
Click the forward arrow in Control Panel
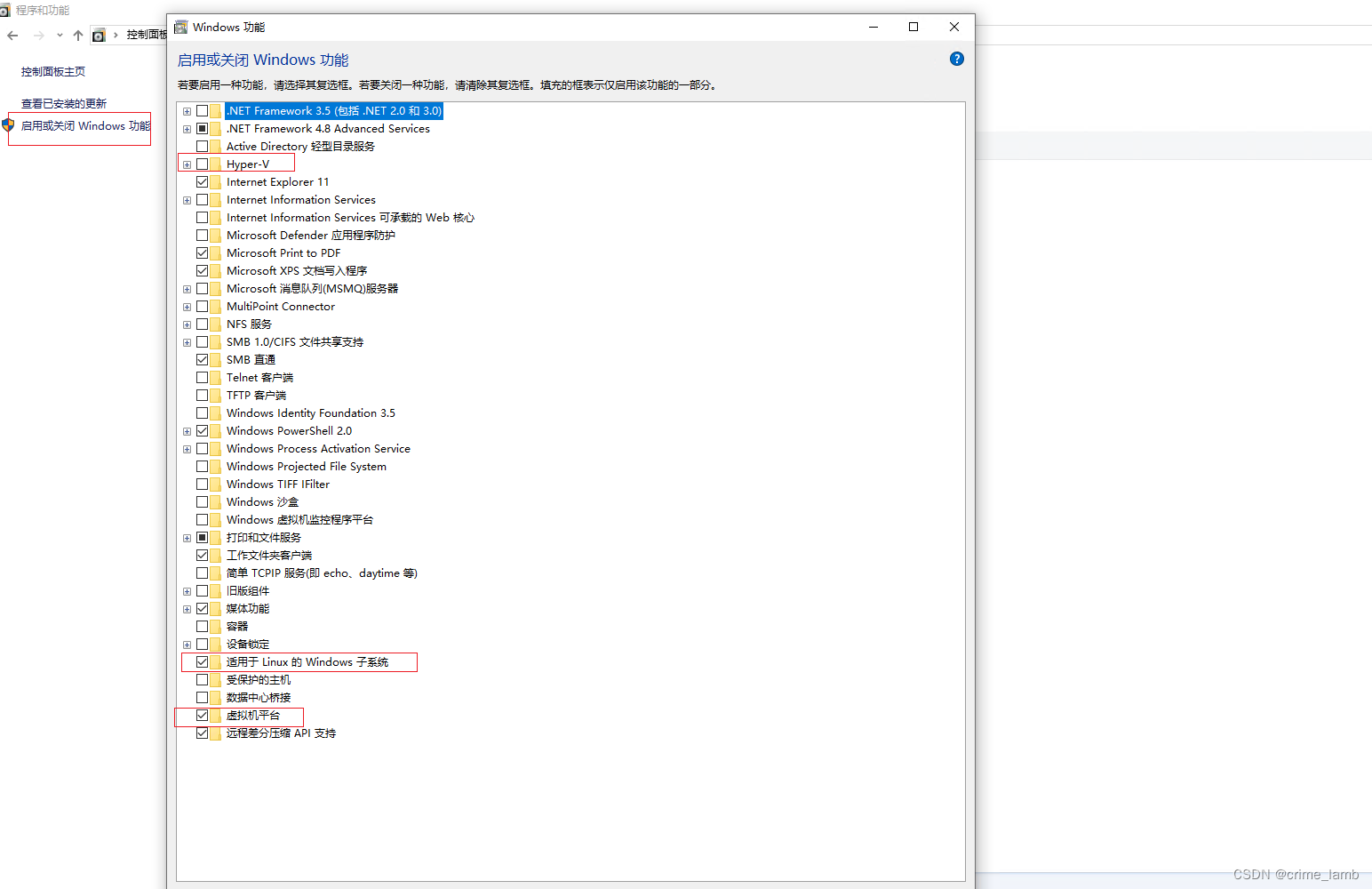coord(39,36)
